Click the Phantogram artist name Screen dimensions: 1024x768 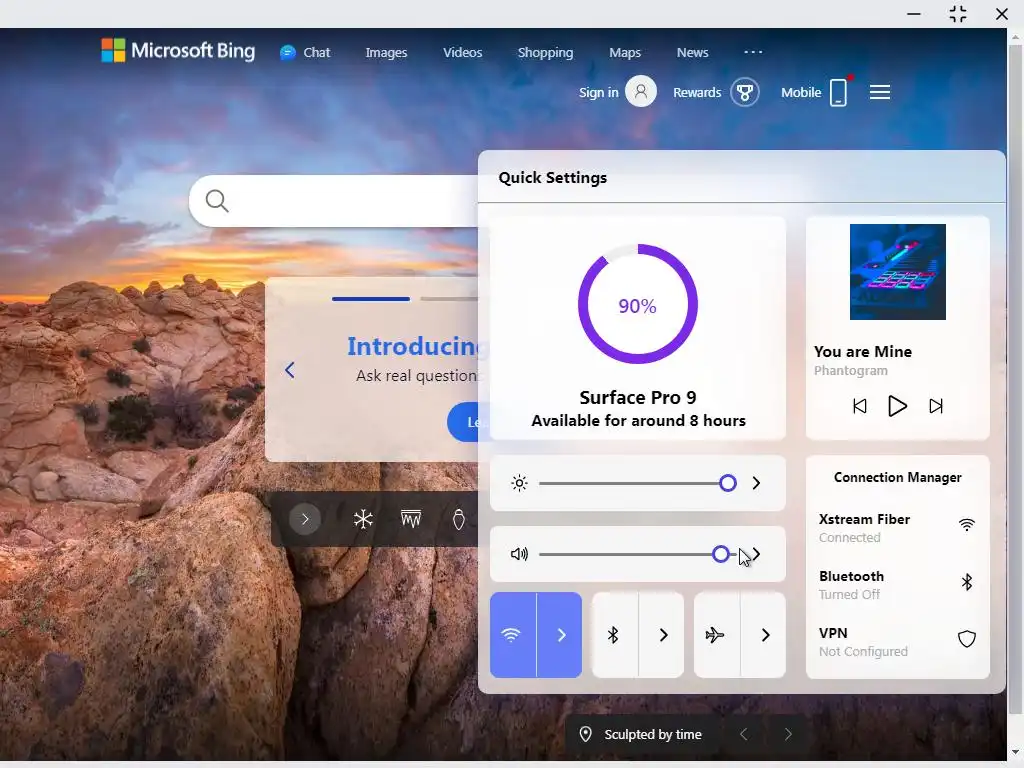click(x=850, y=370)
